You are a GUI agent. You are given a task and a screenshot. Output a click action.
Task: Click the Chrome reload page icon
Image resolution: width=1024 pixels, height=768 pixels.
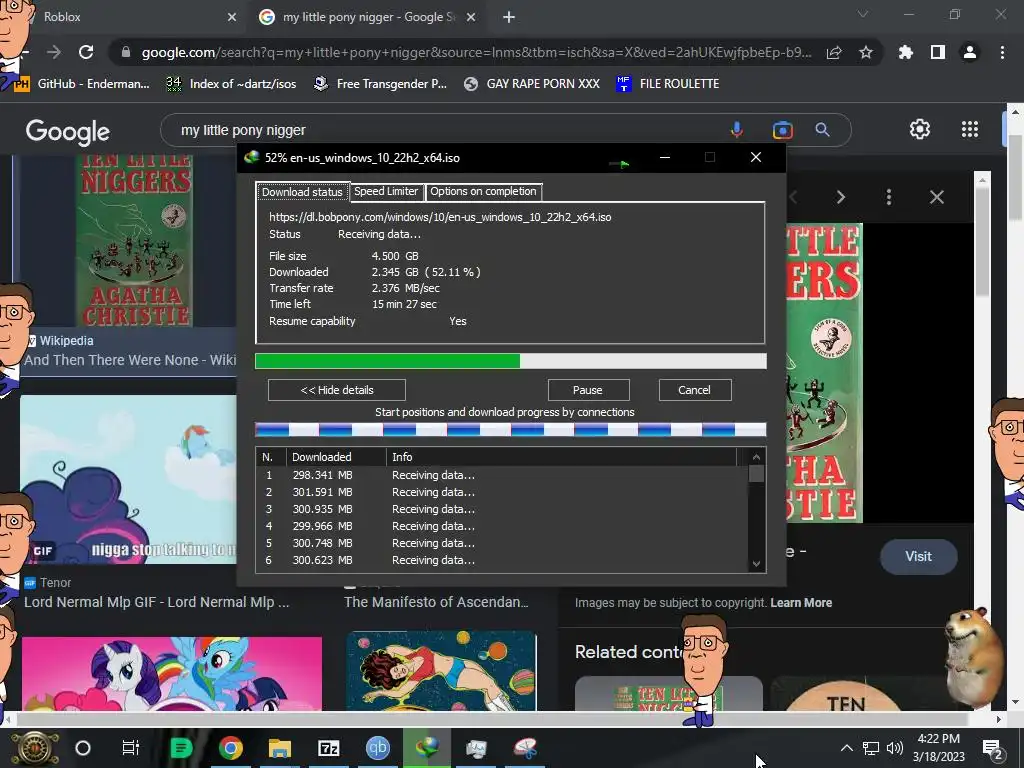[x=86, y=52]
